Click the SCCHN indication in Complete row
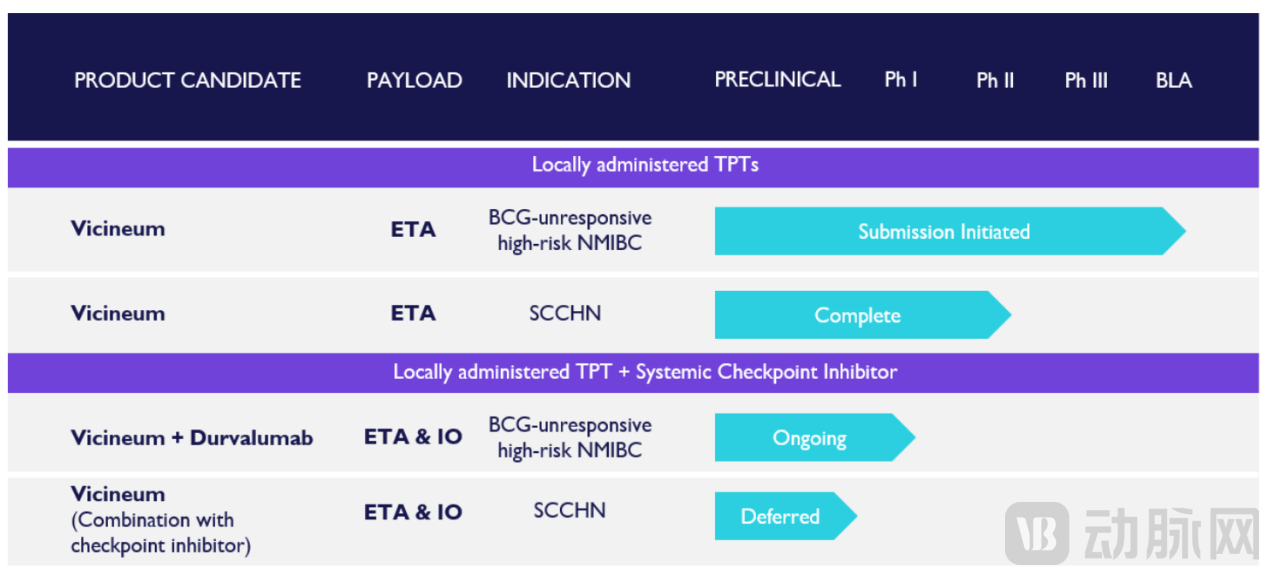The image size is (1269, 575). 565,313
